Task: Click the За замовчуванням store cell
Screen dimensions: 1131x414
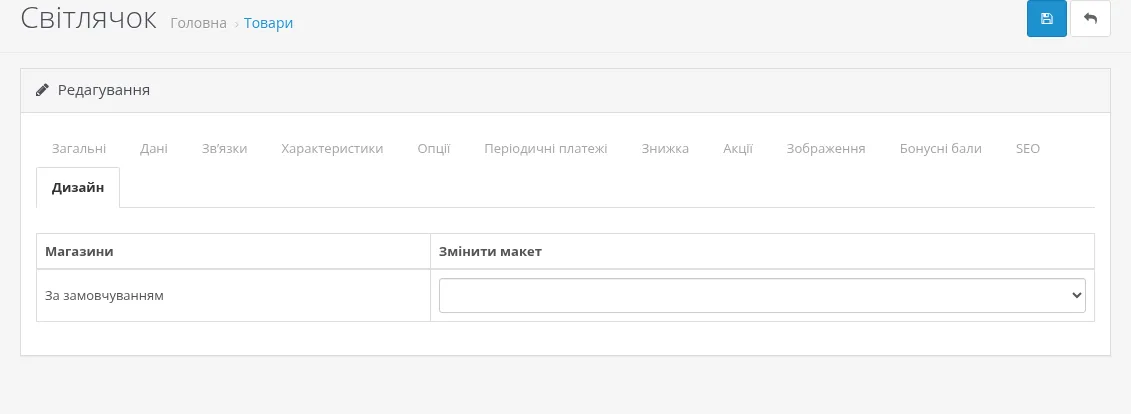Action: click(234, 296)
